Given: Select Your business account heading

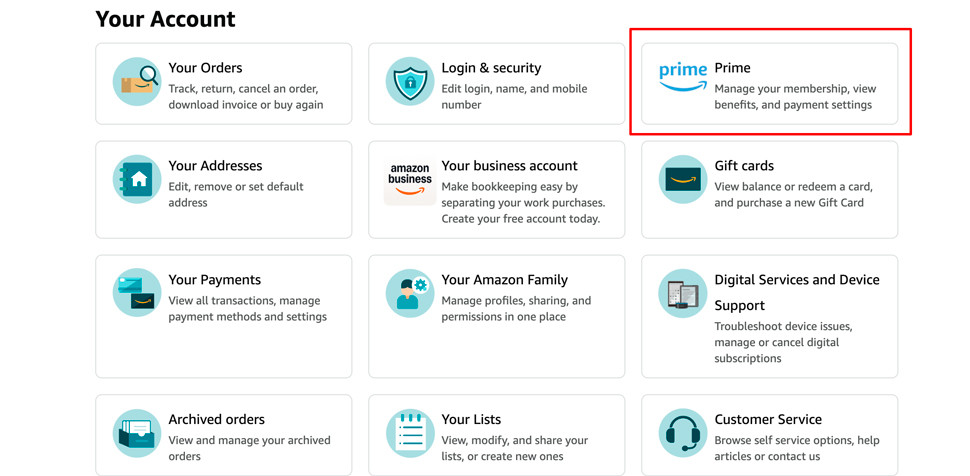Looking at the screenshot, I should click(x=509, y=166).
